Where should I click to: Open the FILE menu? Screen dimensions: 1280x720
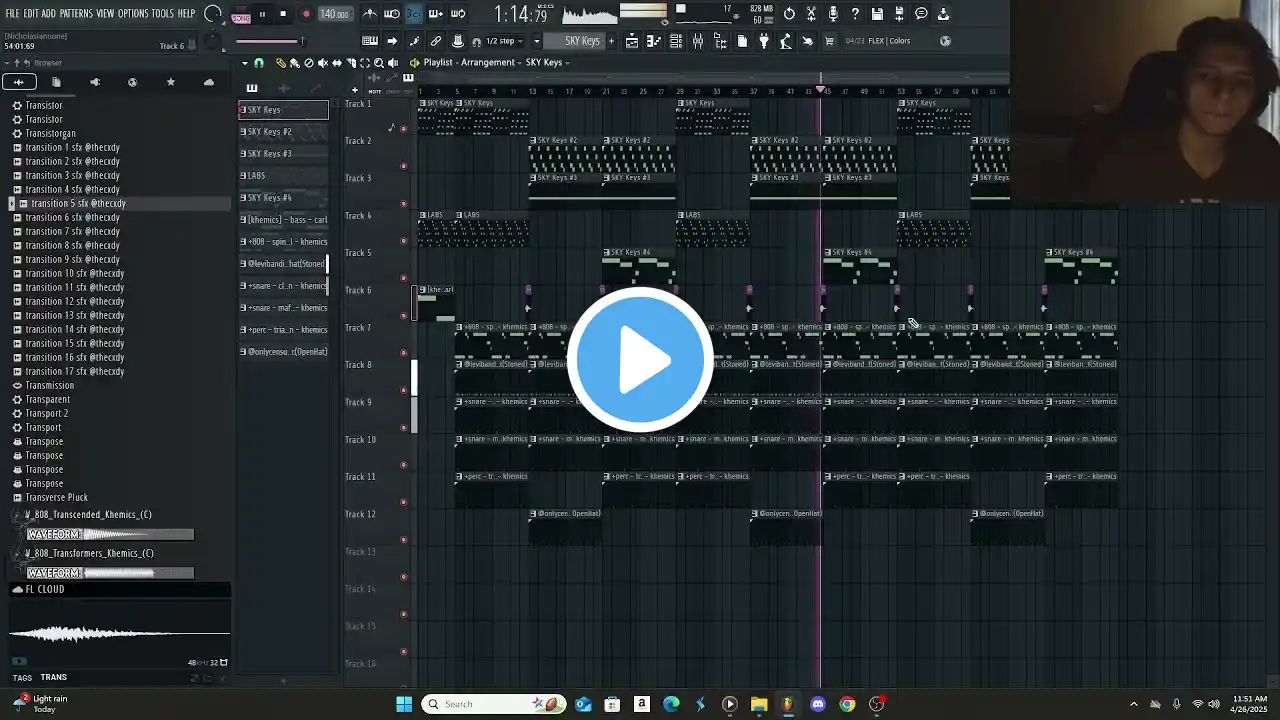12,14
